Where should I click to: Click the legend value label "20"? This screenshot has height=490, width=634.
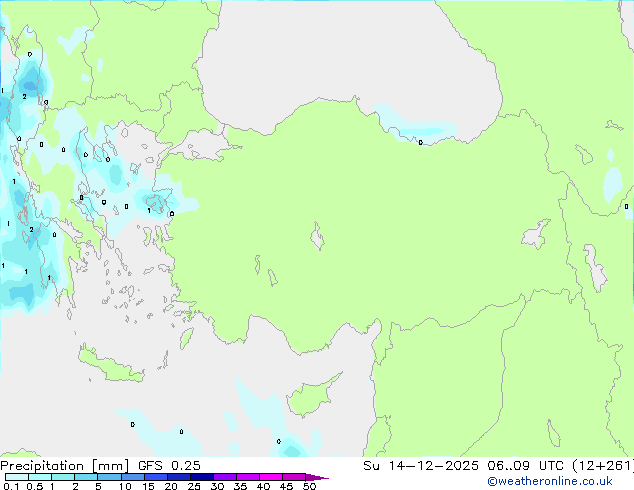tap(171, 486)
